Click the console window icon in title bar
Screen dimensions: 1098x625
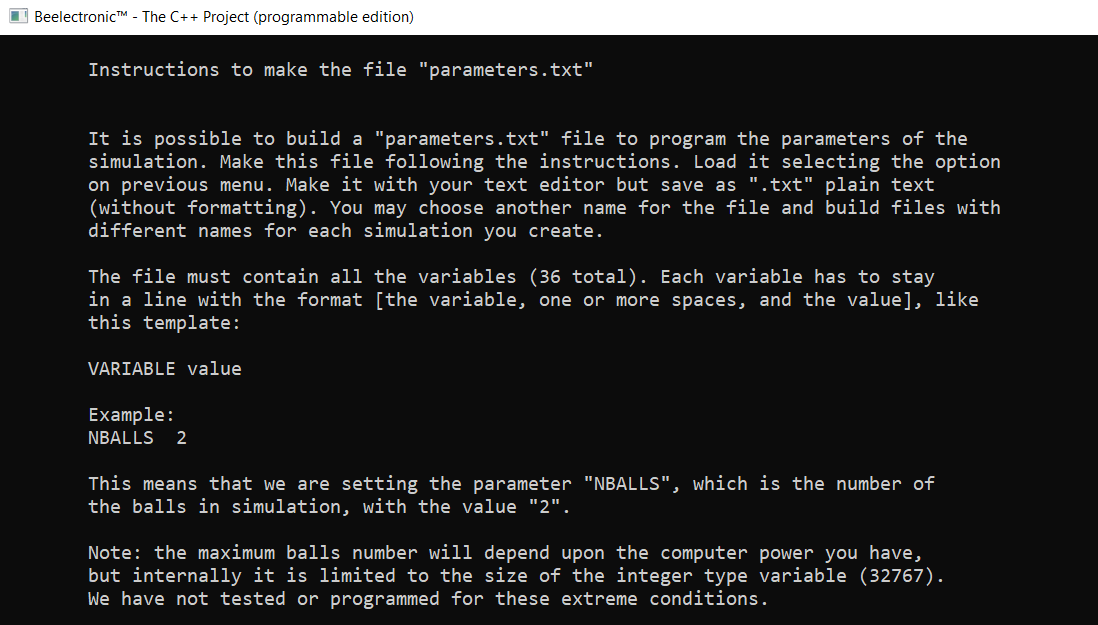pyautogui.click(x=19, y=17)
